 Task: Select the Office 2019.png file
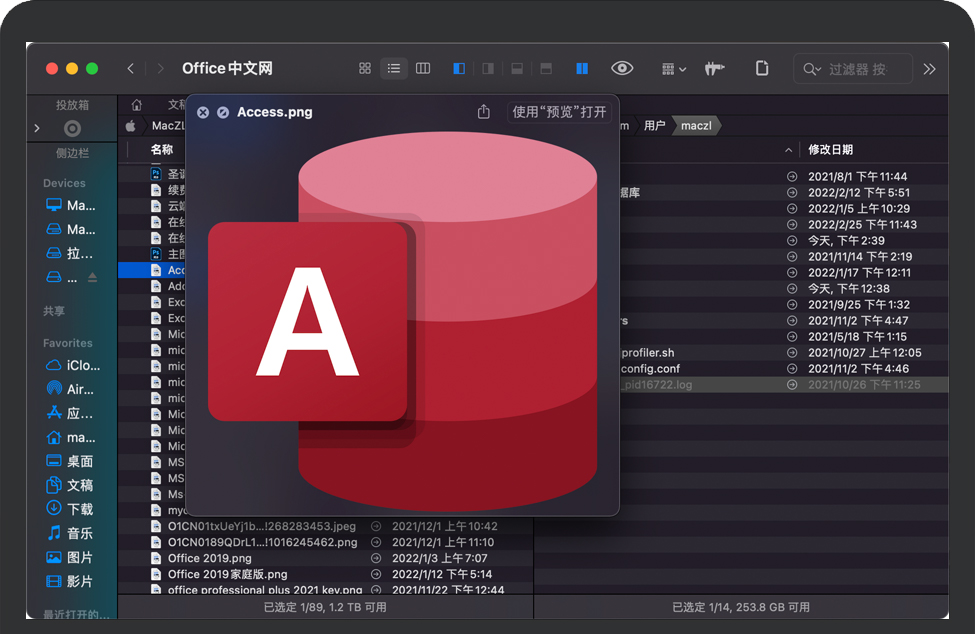tap(210, 558)
